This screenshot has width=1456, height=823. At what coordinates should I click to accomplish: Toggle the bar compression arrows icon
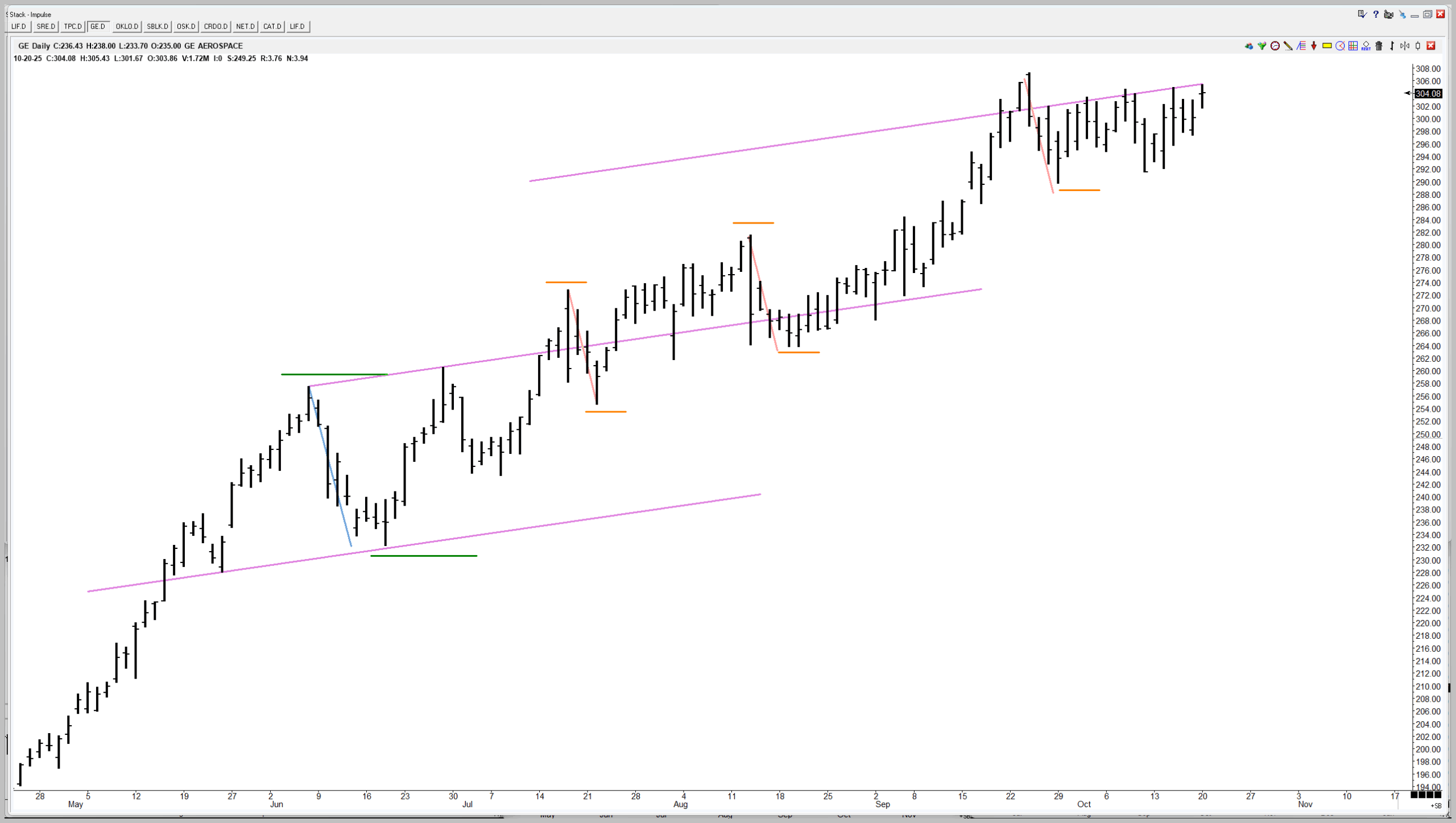[x=1405, y=46]
